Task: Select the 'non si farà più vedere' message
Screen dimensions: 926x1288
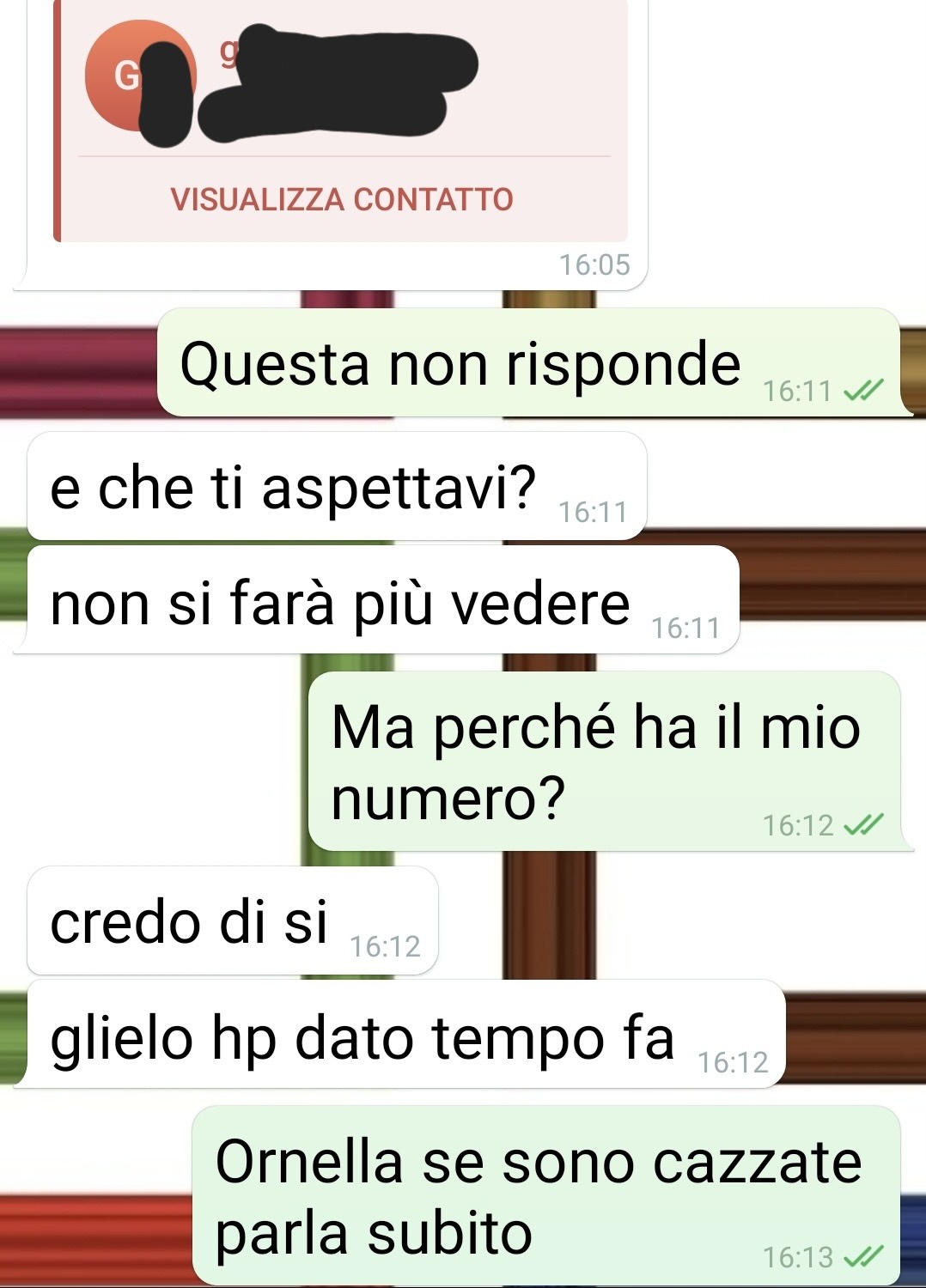Action: [383, 600]
